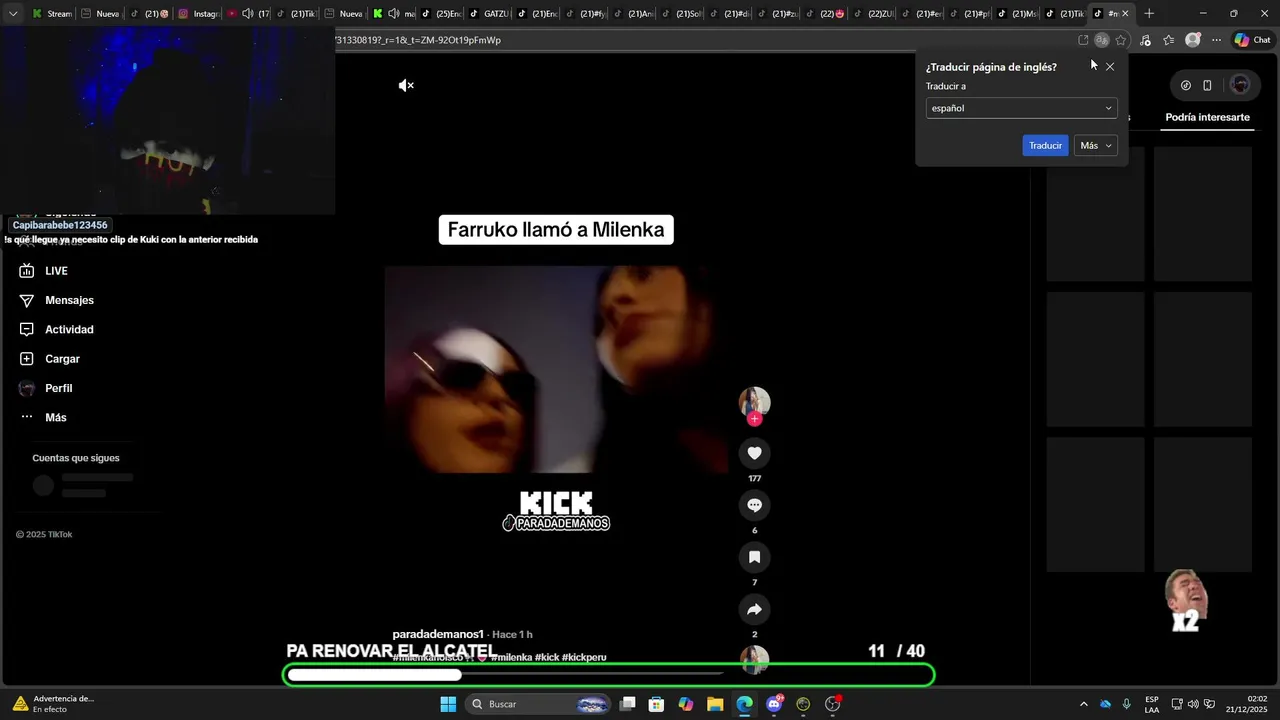Expand the Más translate options dropdown

[1095, 146]
